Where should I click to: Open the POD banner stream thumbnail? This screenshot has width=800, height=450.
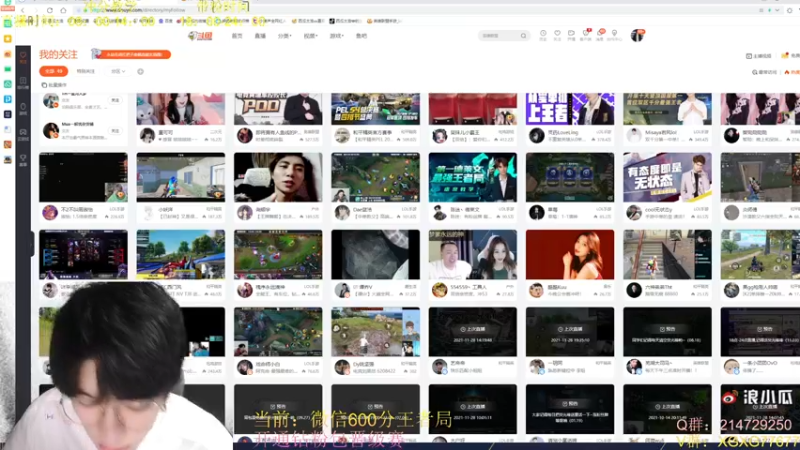278,109
